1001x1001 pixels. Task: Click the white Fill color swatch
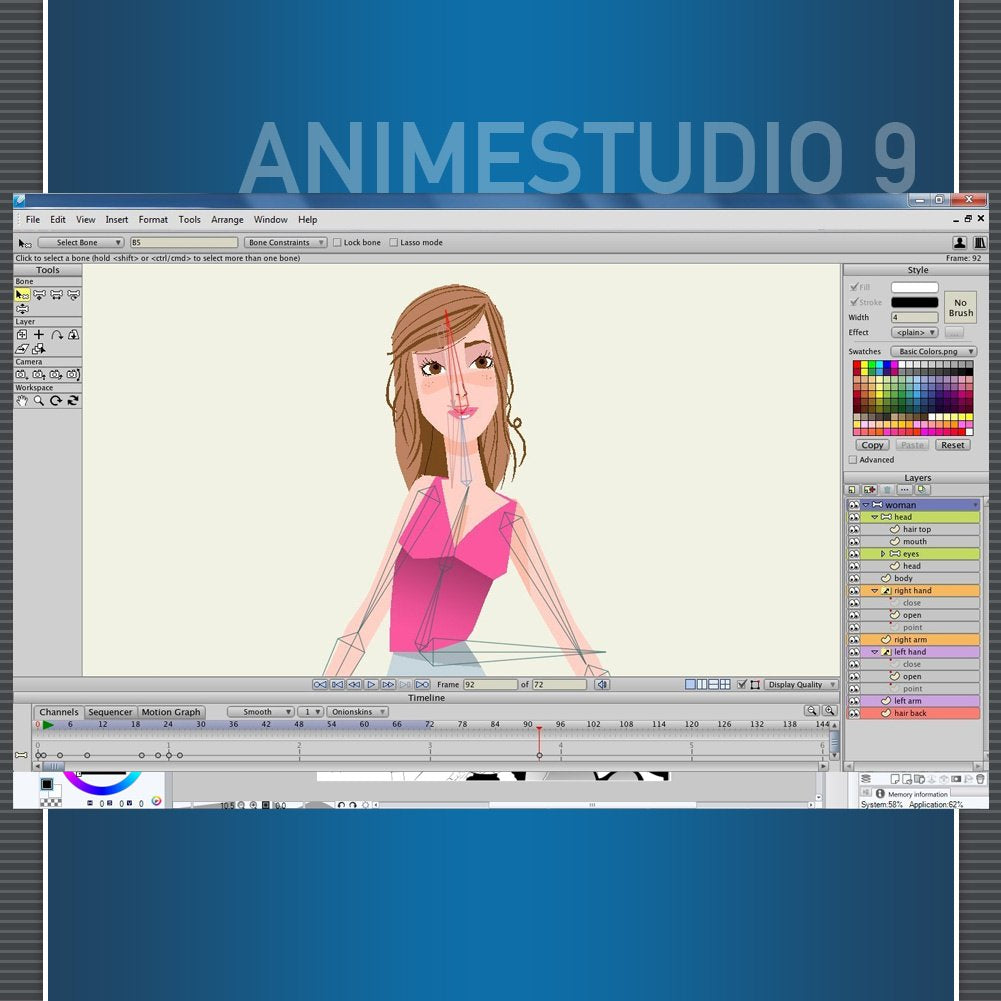pos(915,287)
